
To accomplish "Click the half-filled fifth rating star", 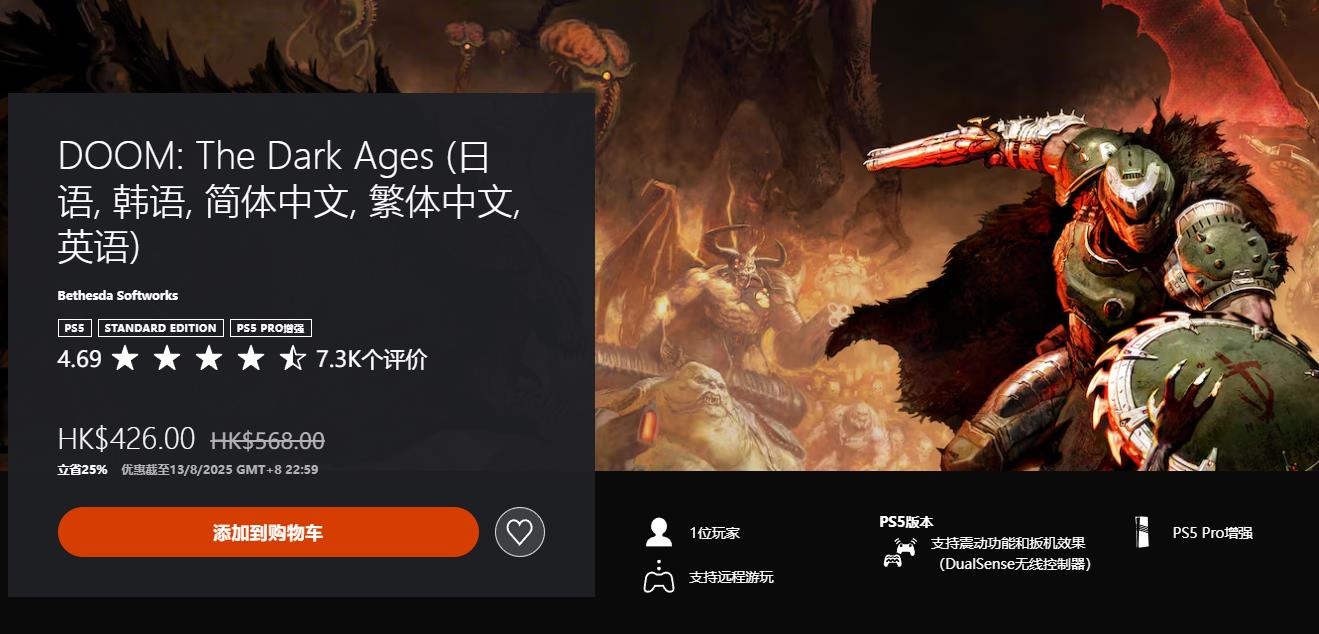I will coord(292,358).
